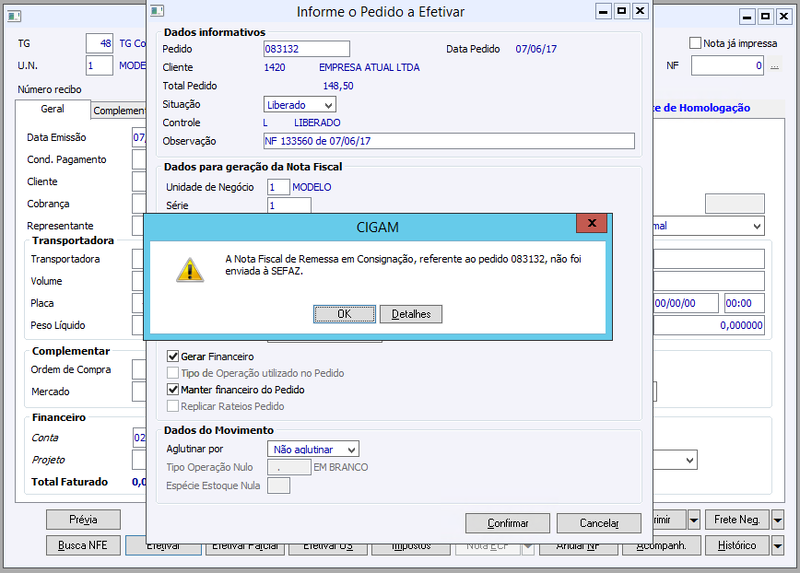Expand the combo box ending in 'mal'
This screenshot has height=573, width=800.
pos(757,226)
